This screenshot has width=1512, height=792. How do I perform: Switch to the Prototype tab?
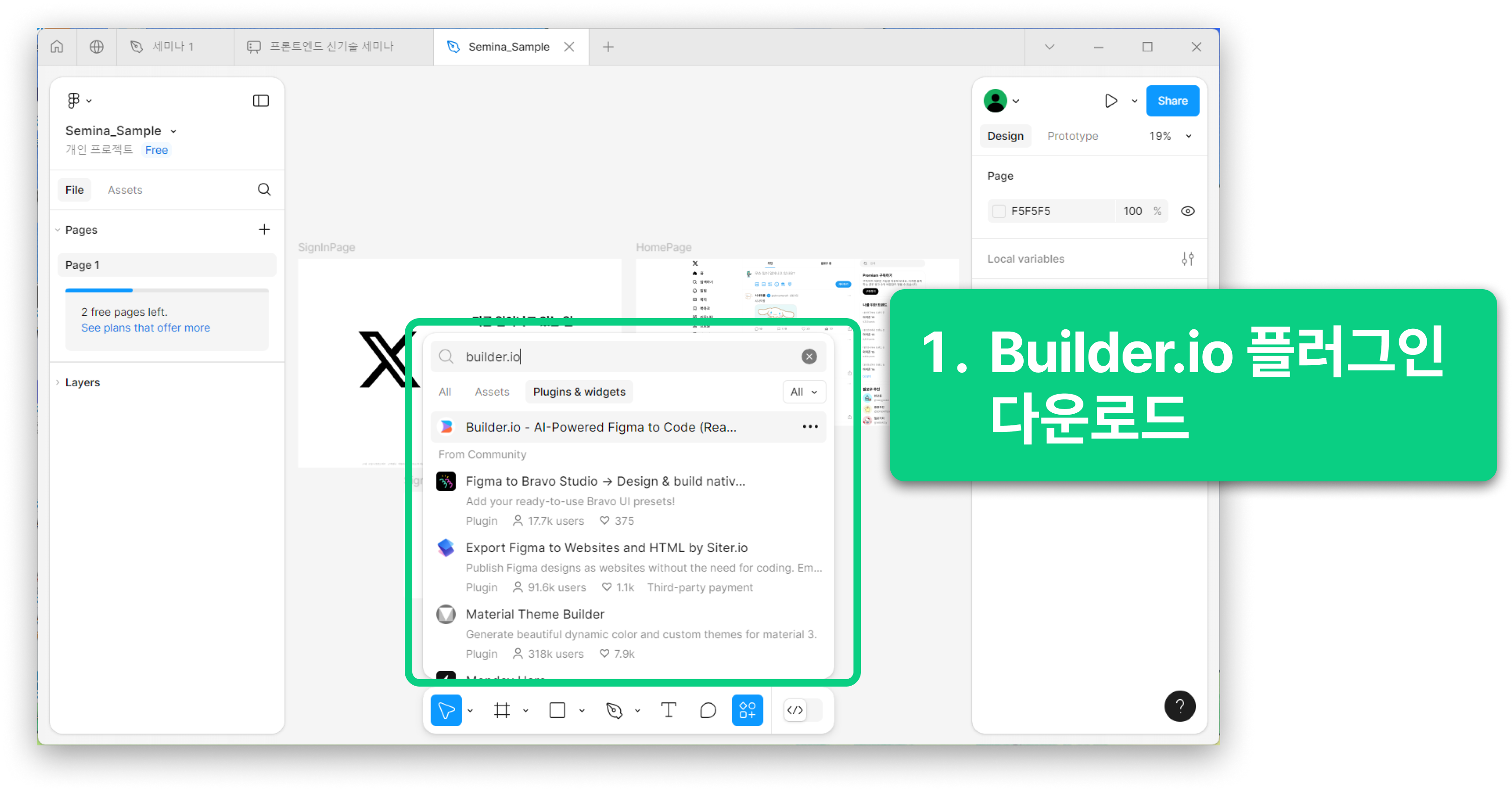coord(1072,136)
